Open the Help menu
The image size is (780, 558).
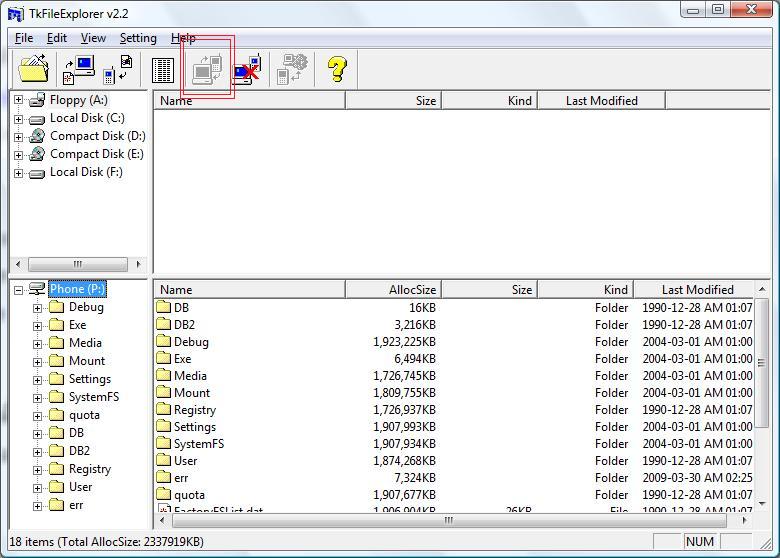pos(183,38)
